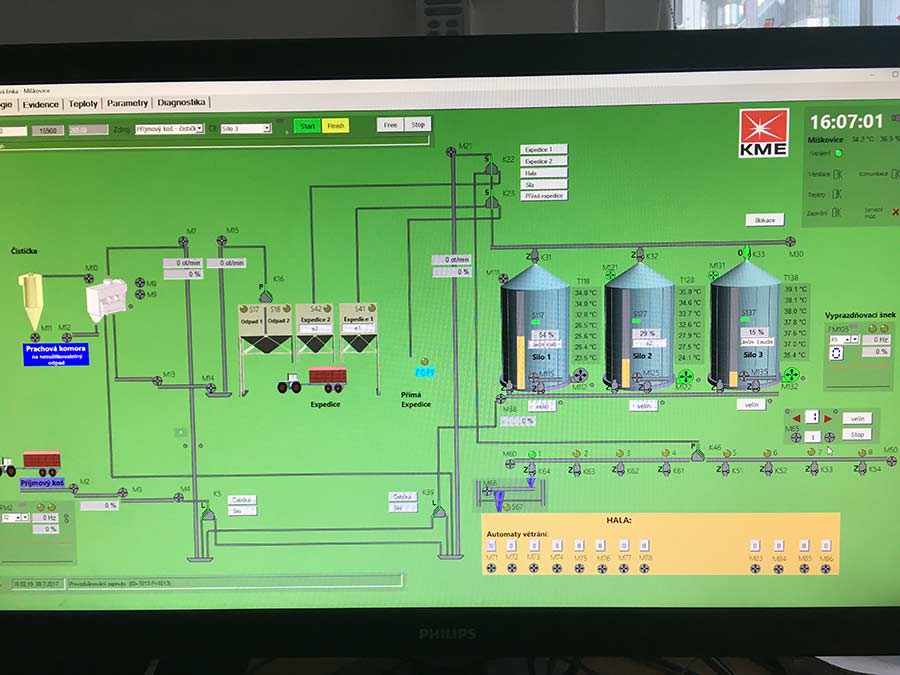The height and width of the screenshot is (675, 900).
Task: Open the Zdroj source dropdown
Action: pyautogui.click(x=169, y=128)
